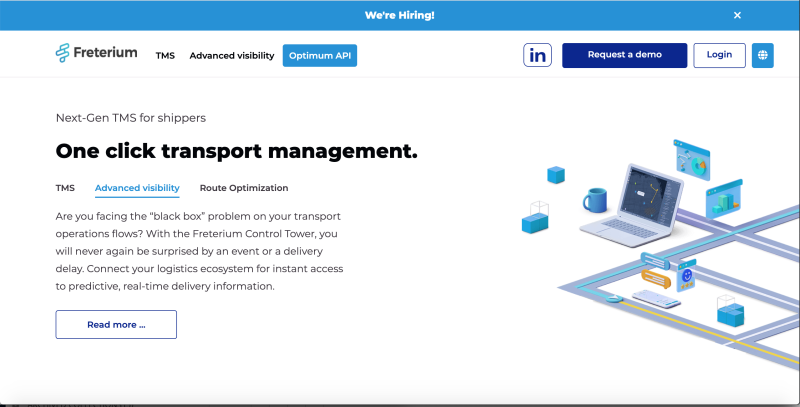Viewport: 800px width, 407px height.
Task: Open Advanced visibility in the top navigation
Action: pyautogui.click(x=232, y=56)
